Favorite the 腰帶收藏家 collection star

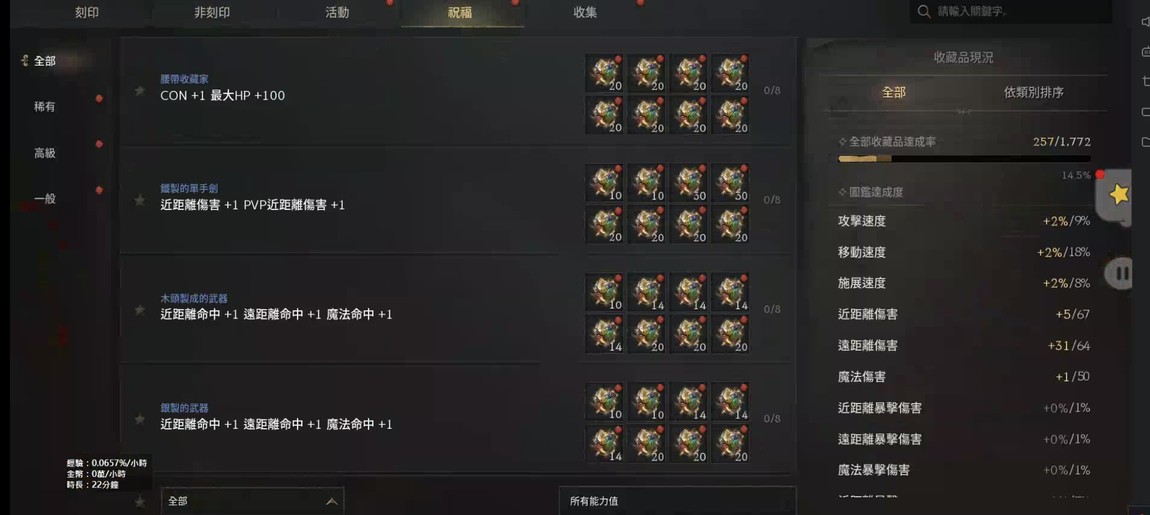pos(139,91)
